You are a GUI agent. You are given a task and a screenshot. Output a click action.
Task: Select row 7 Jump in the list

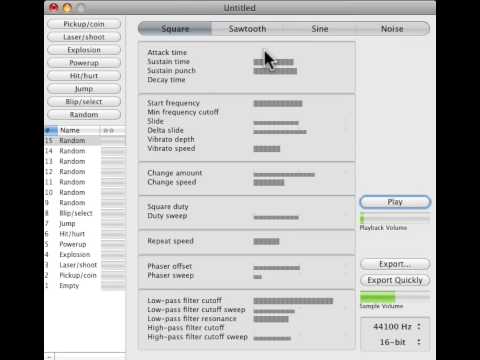pyautogui.click(x=85, y=223)
